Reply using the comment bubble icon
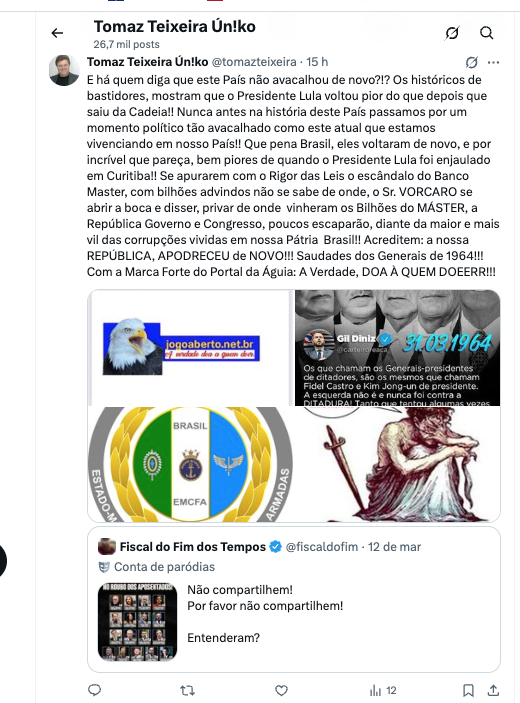Image resolution: width=520 pixels, height=703 pixels. coord(94,690)
